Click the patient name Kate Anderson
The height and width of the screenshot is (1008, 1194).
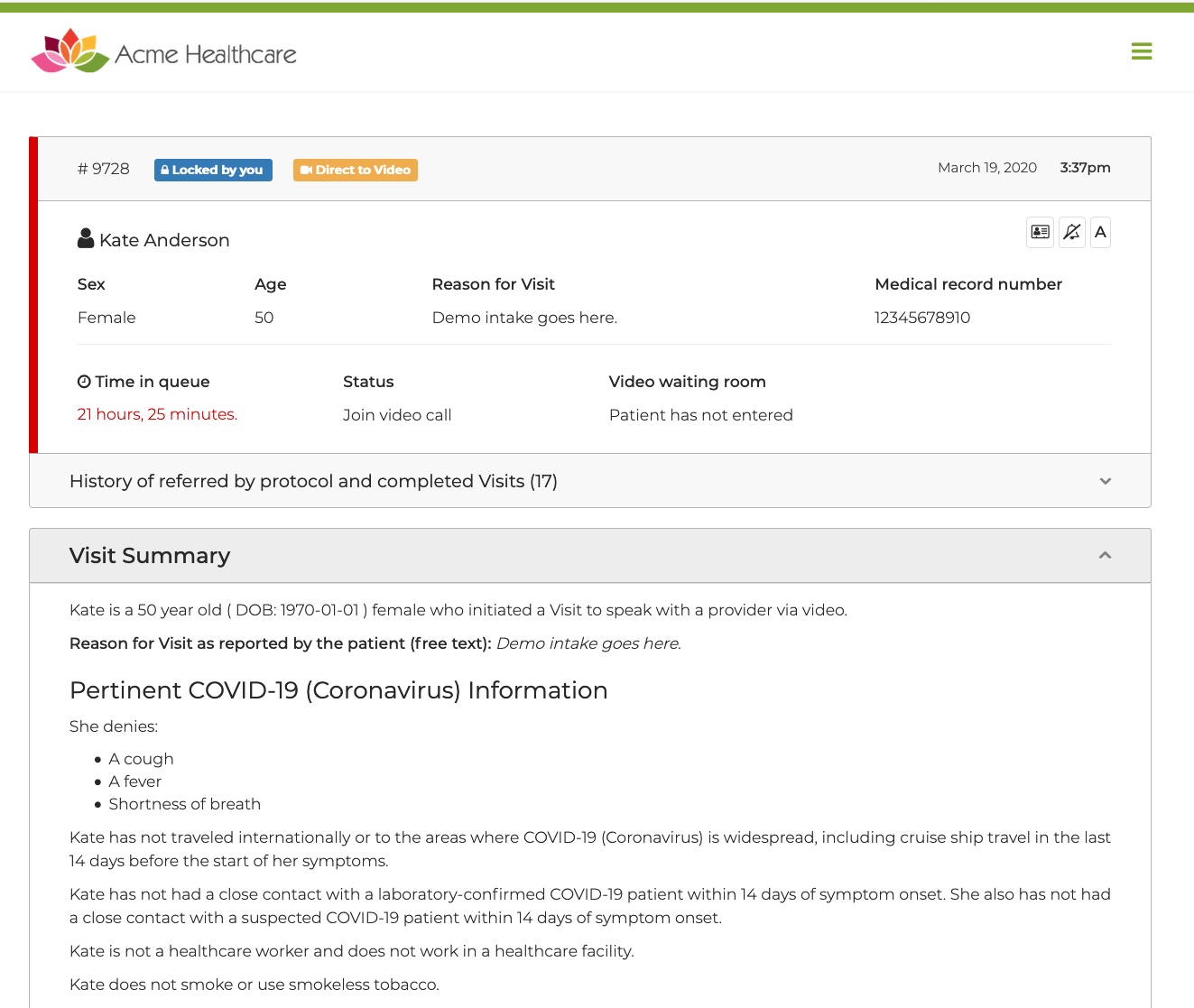tap(164, 240)
